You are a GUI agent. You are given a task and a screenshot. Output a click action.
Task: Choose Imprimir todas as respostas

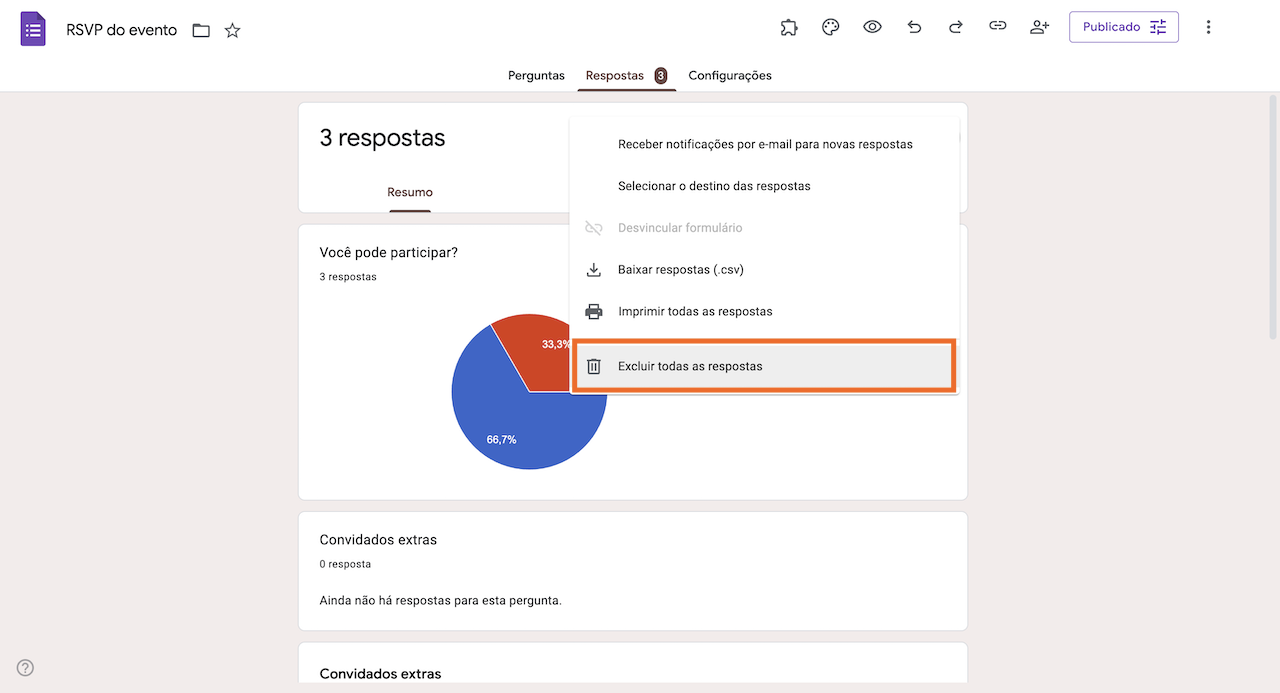tap(765, 311)
